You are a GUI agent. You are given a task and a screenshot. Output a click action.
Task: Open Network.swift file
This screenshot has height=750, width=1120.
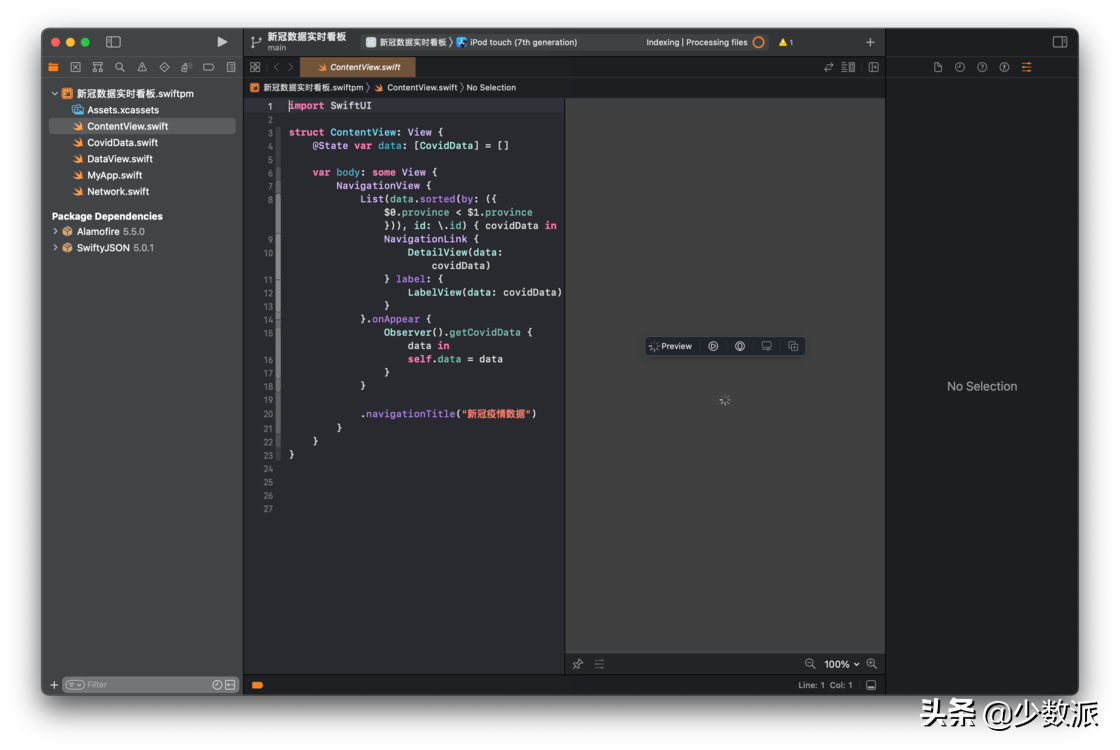pos(142,191)
